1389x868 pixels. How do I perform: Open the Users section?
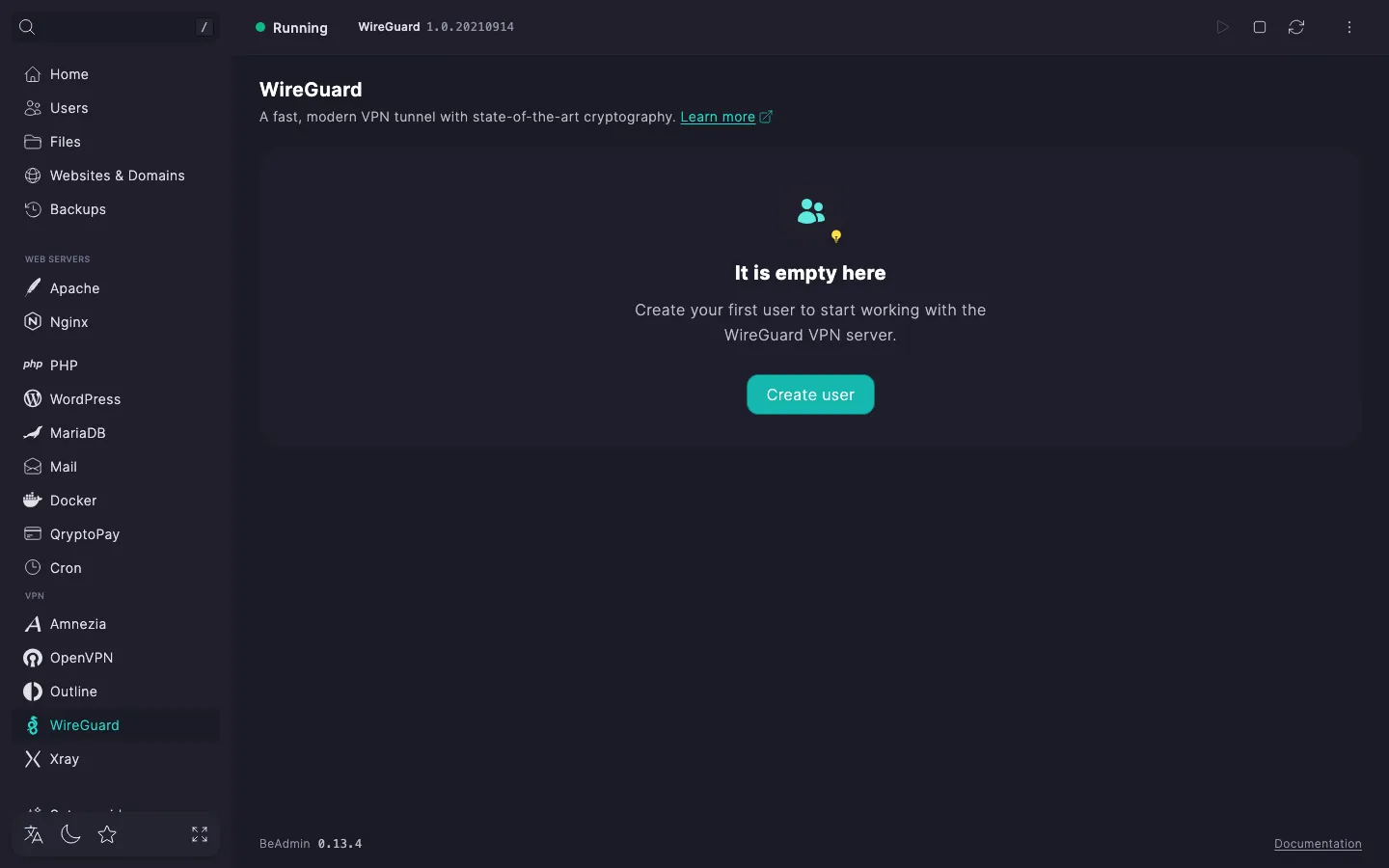click(x=116, y=108)
